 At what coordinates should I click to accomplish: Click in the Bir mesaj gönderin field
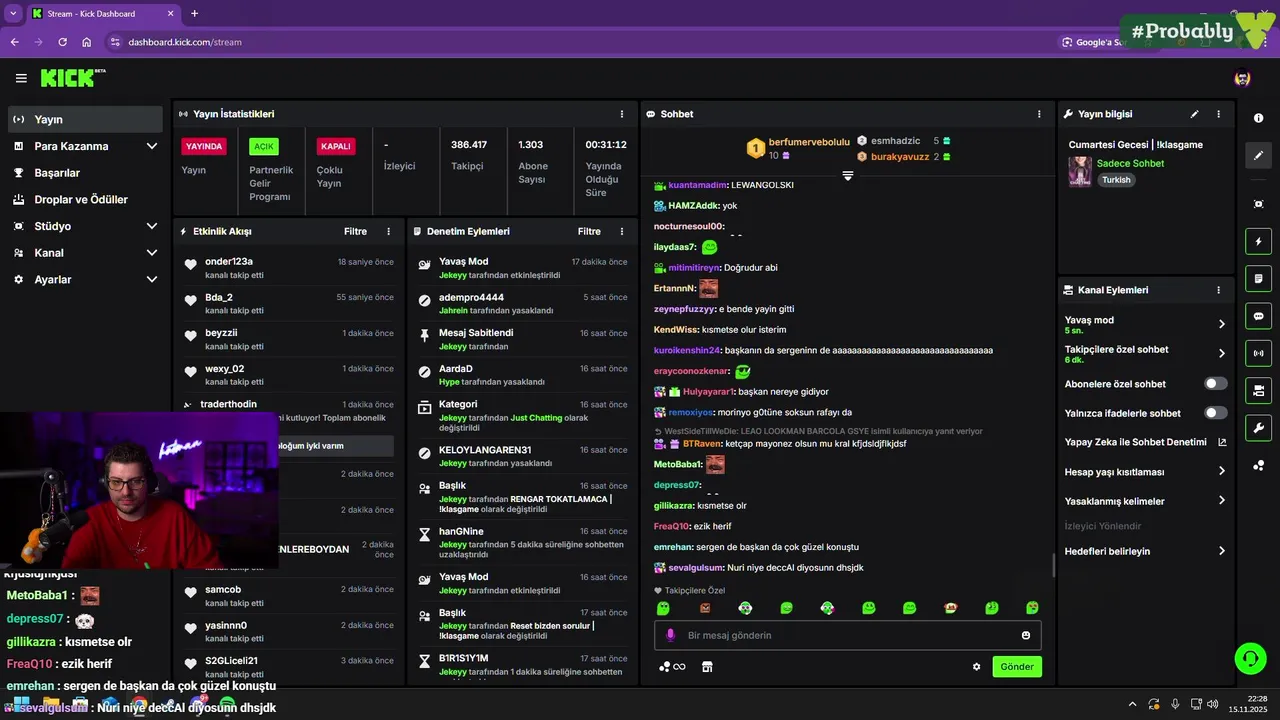(x=847, y=635)
